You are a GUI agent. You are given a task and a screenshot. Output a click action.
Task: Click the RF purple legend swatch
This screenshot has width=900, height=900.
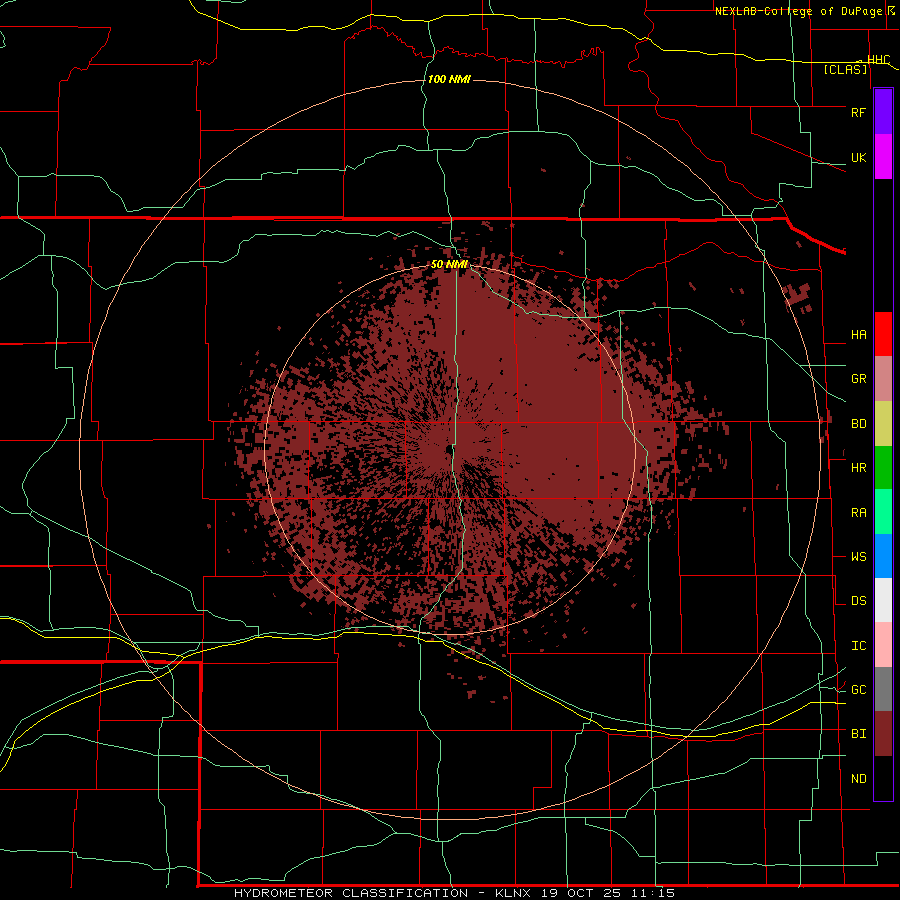pyautogui.click(x=883, y=112)
